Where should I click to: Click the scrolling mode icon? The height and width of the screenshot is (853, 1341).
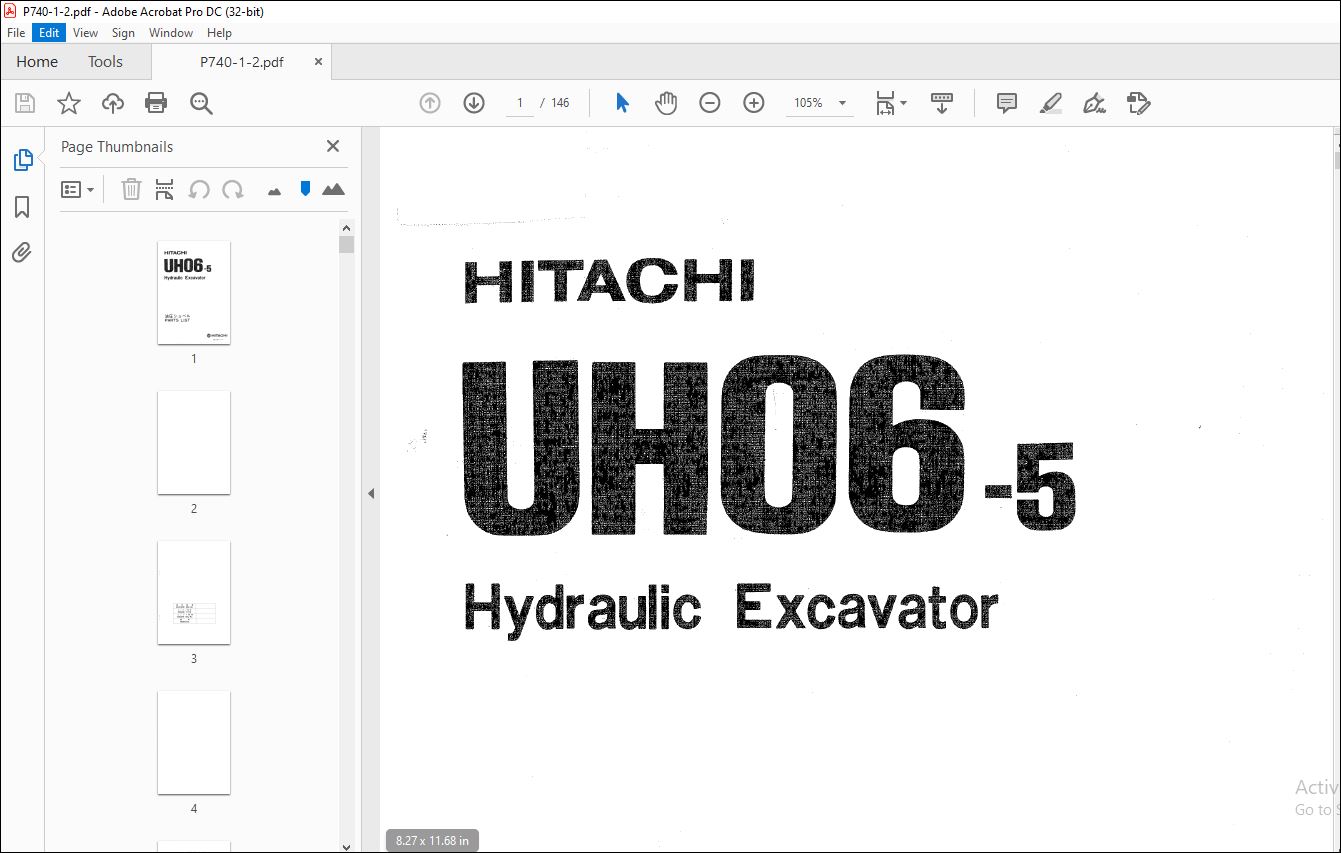[942, 103]
